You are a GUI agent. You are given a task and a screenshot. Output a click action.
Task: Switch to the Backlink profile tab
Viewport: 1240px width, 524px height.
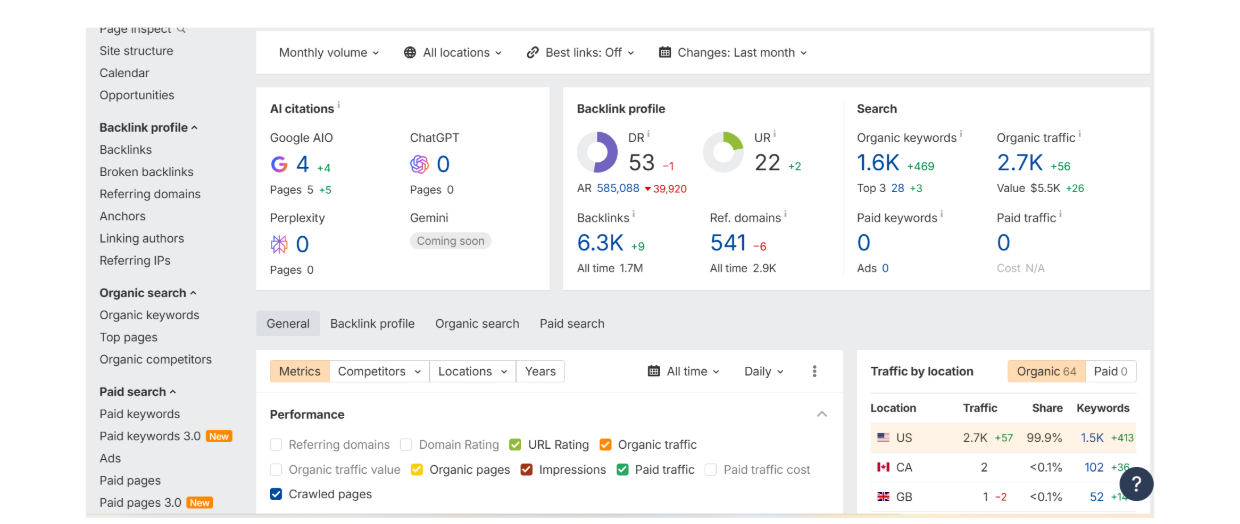[372, 324]
